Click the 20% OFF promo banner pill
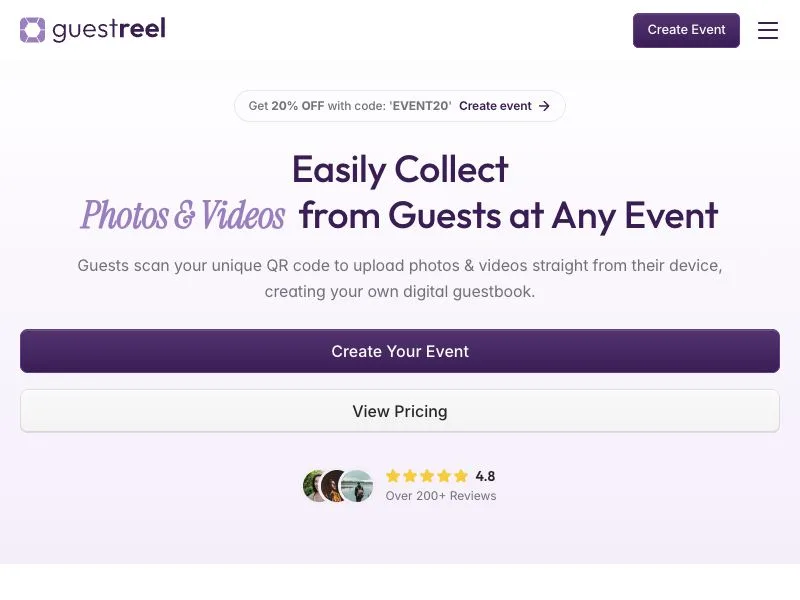Image resolution: width=800 pixels, height=600 pixels. tap(400, 106)
